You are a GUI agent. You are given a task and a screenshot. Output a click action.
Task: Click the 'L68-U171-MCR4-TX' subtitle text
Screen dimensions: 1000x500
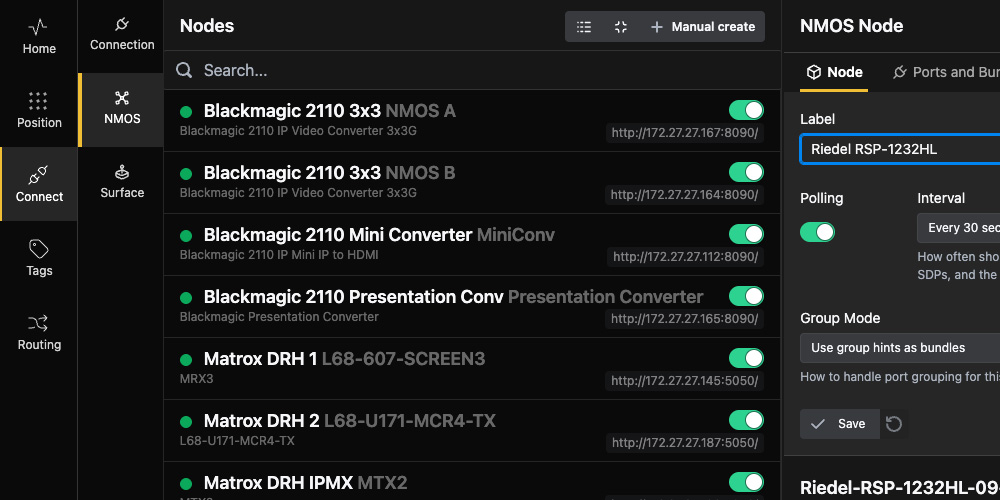pyautogui.click(x=237, y=441)
